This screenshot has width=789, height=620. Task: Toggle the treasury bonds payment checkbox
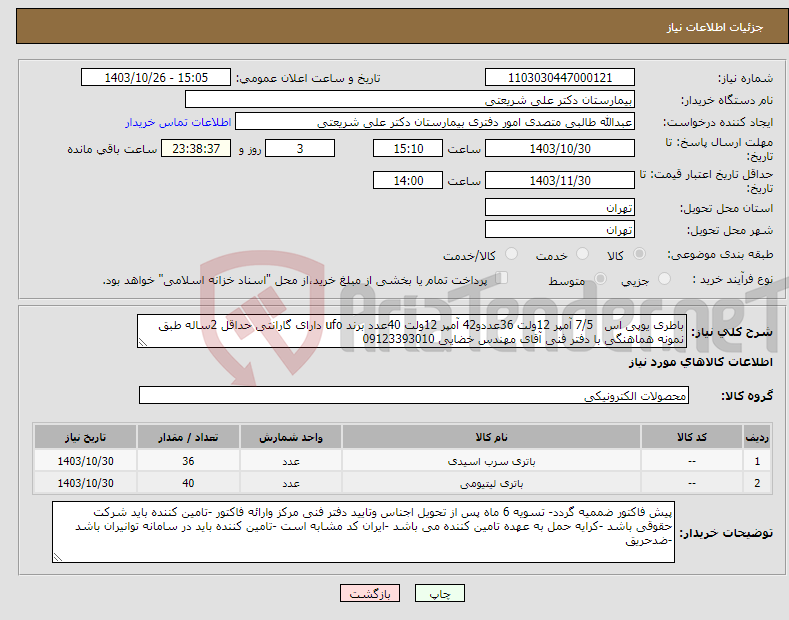click(x=502, y=278)
